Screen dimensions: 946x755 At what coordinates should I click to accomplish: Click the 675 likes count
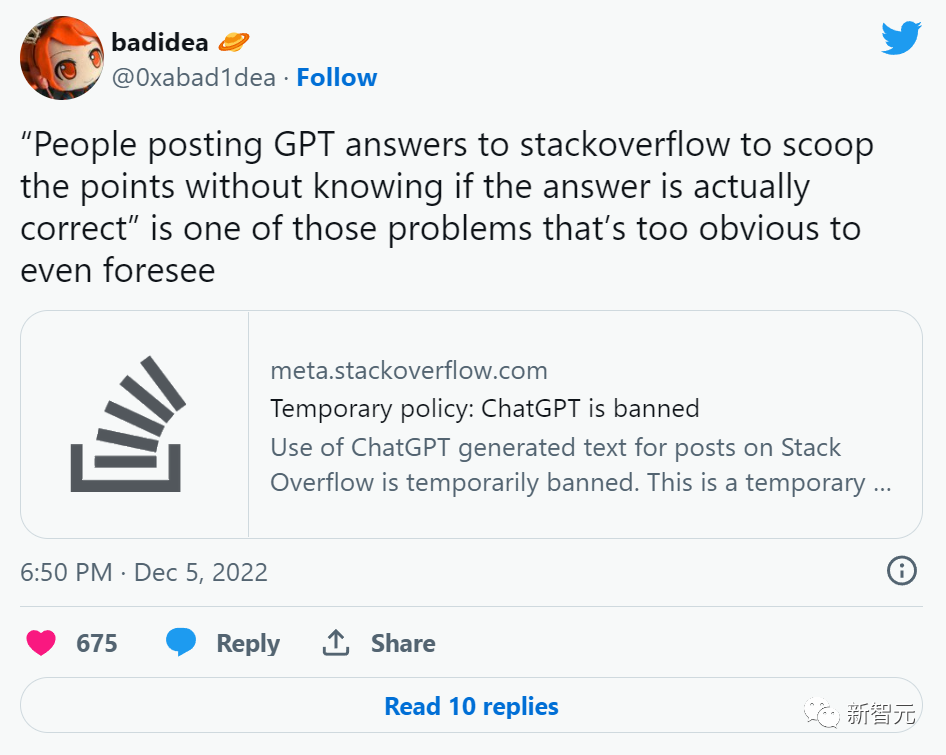97,643
